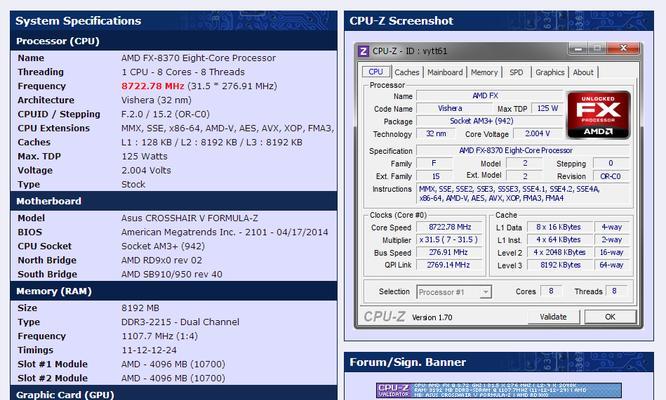Click the Architecture value Vishera (32 nm)
The height and width of the screenshot is (400, 666).
pyautogui.click(x=156, y=100)
